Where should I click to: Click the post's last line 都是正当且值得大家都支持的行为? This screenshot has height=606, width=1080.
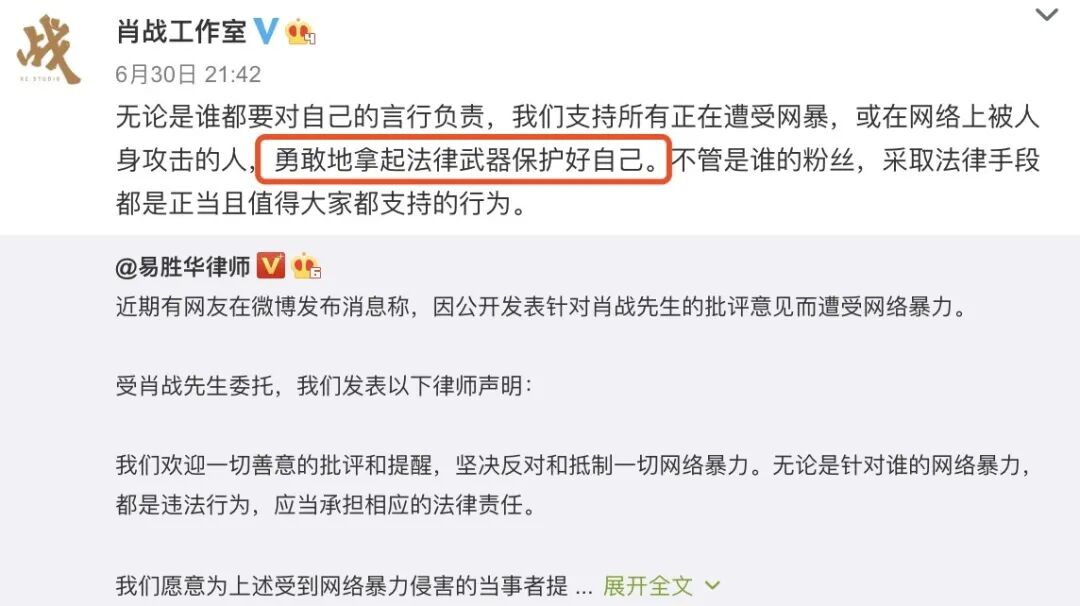click(321, 203)
